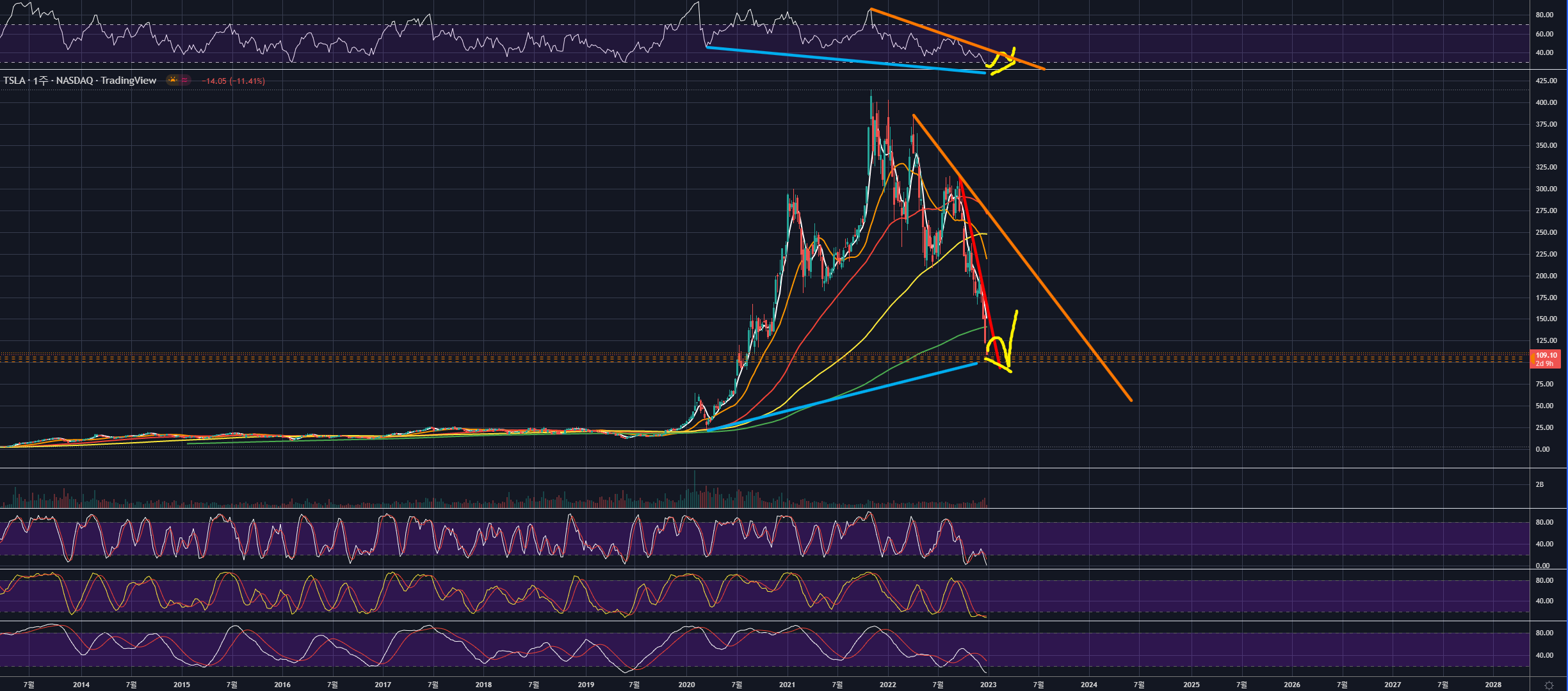The width and height of the screenshot is (1568, 691).
Task: Click the 80.00 level on top RSI scale
Action: [x=1544, y=15]
